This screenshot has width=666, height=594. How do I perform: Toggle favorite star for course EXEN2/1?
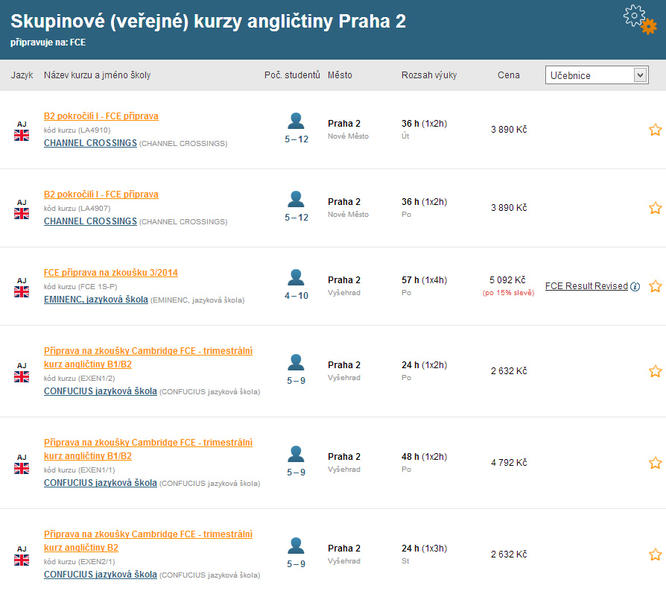point(655,554)
